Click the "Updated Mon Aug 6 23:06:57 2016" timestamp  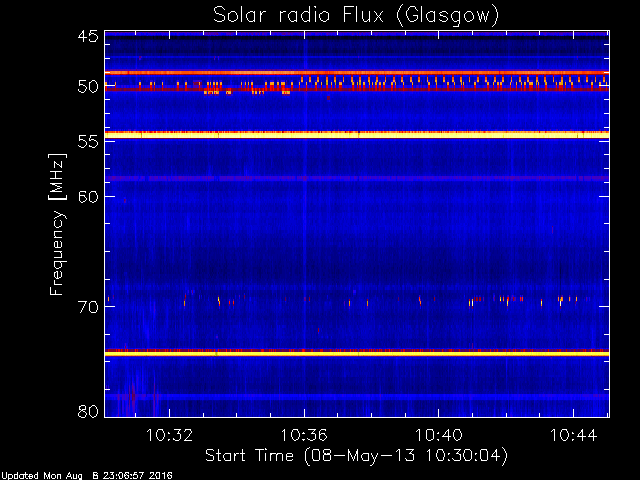click(87, 476)
